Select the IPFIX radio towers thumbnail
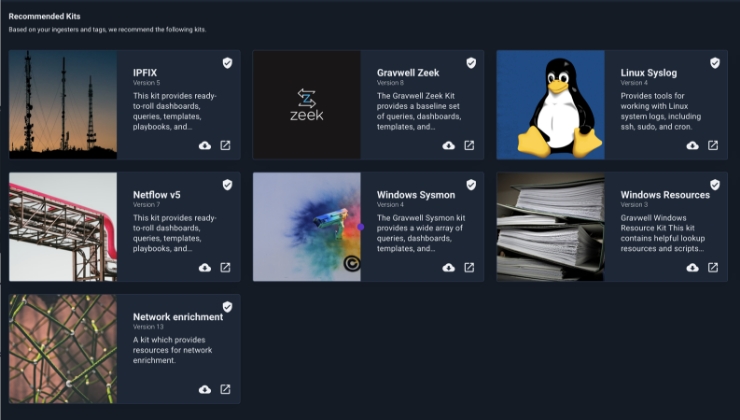Viewport: 740px width, 420px height. click(63, 105)
